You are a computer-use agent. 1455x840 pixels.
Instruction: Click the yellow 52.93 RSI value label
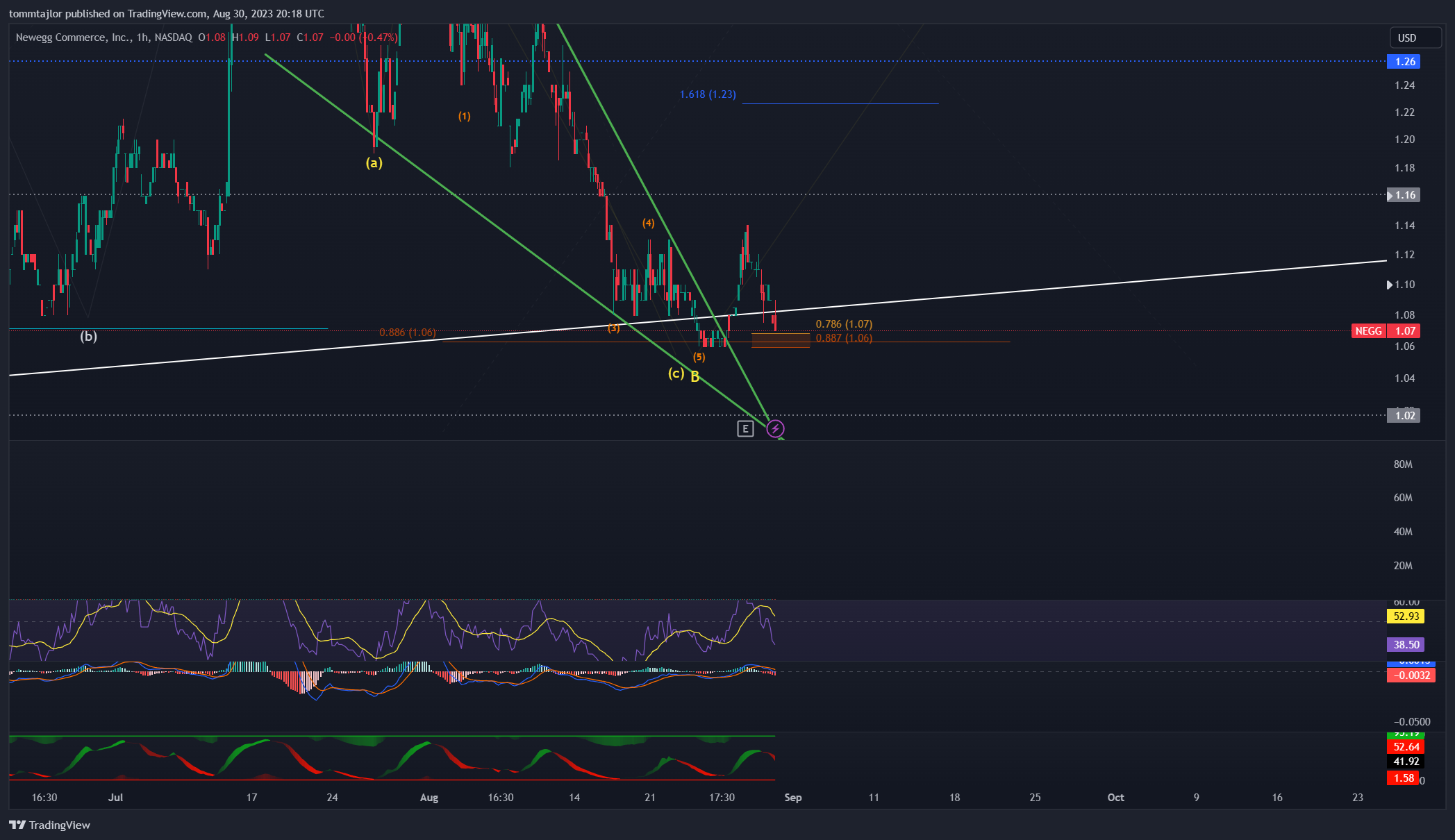(x=1406, y=616)
